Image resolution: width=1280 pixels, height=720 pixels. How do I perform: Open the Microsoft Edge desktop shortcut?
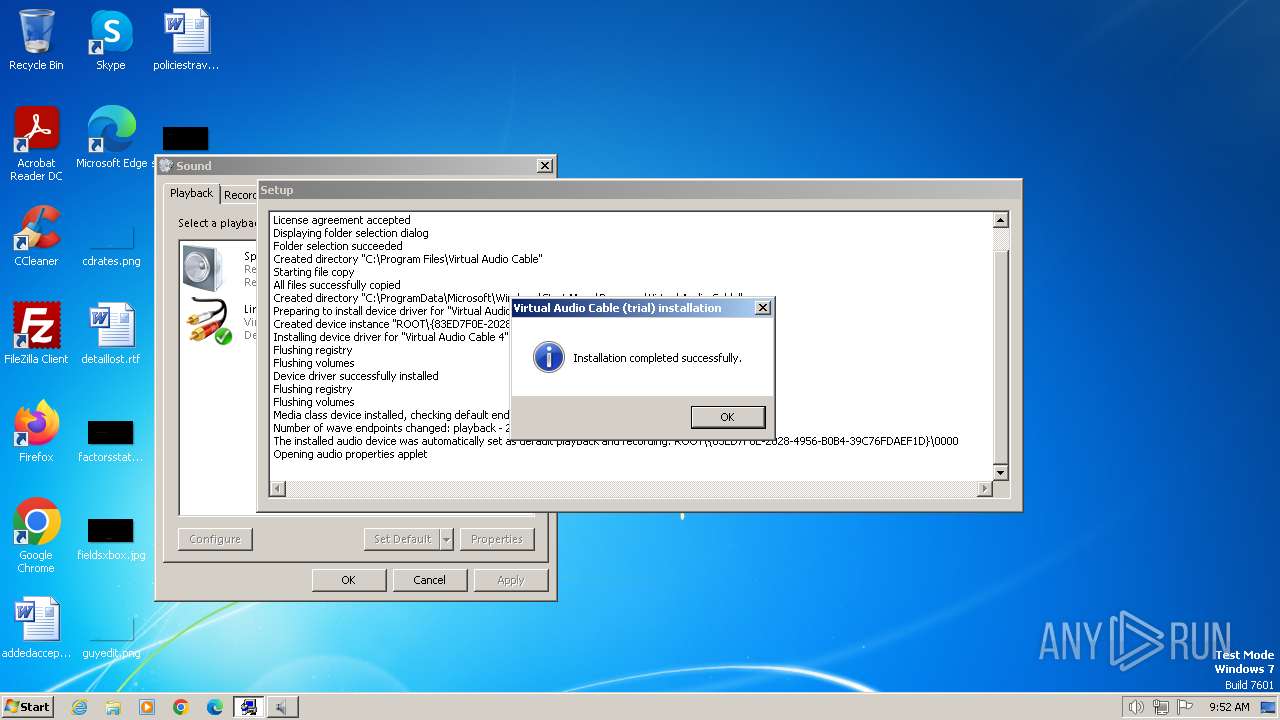[111, 138]
